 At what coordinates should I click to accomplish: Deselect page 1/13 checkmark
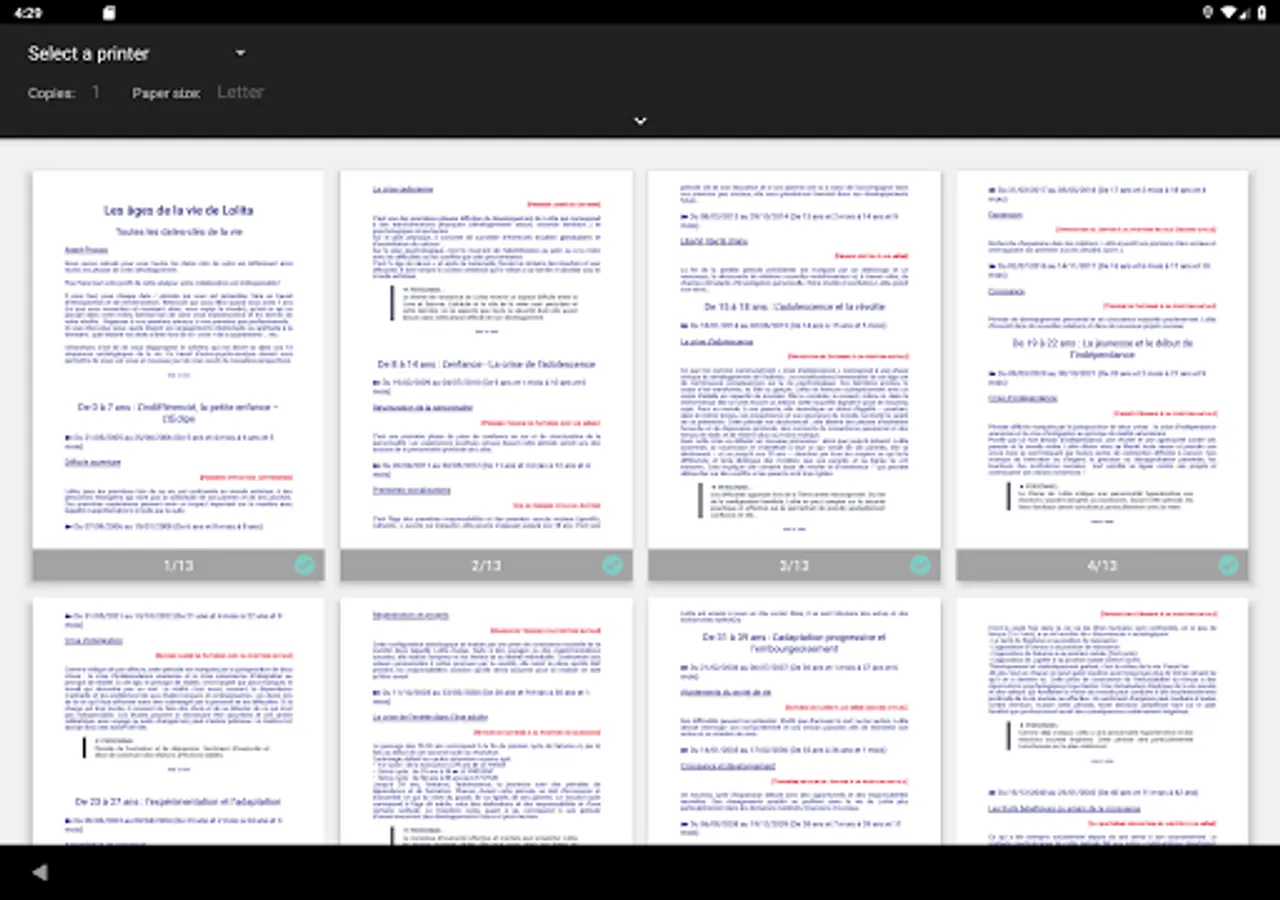click(x=304, y=565)
